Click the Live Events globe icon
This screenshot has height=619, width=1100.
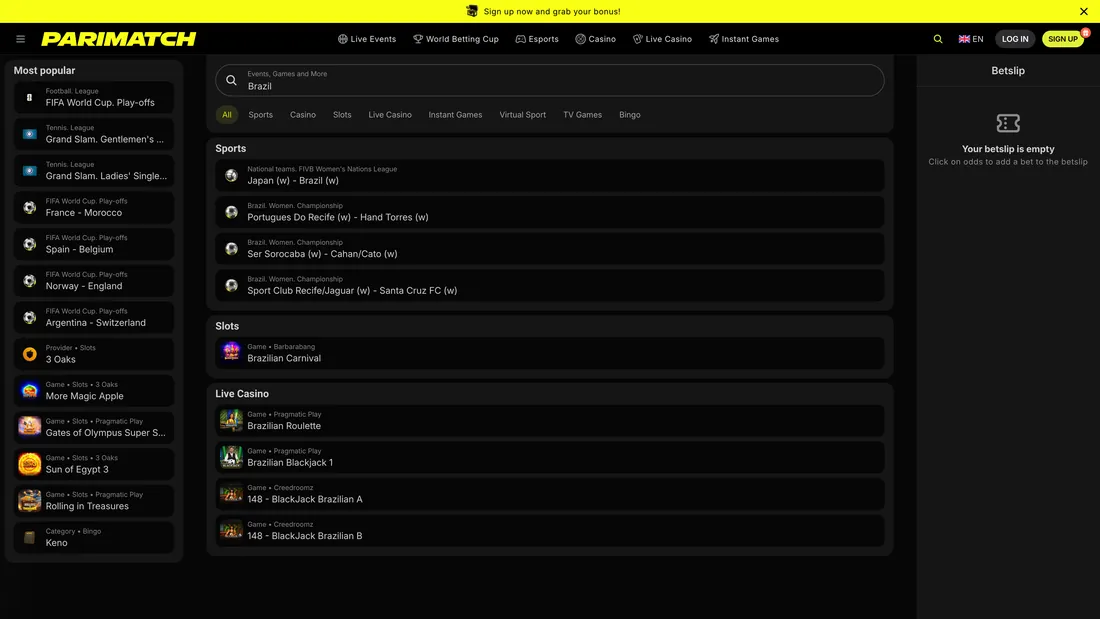coord(342,39)
